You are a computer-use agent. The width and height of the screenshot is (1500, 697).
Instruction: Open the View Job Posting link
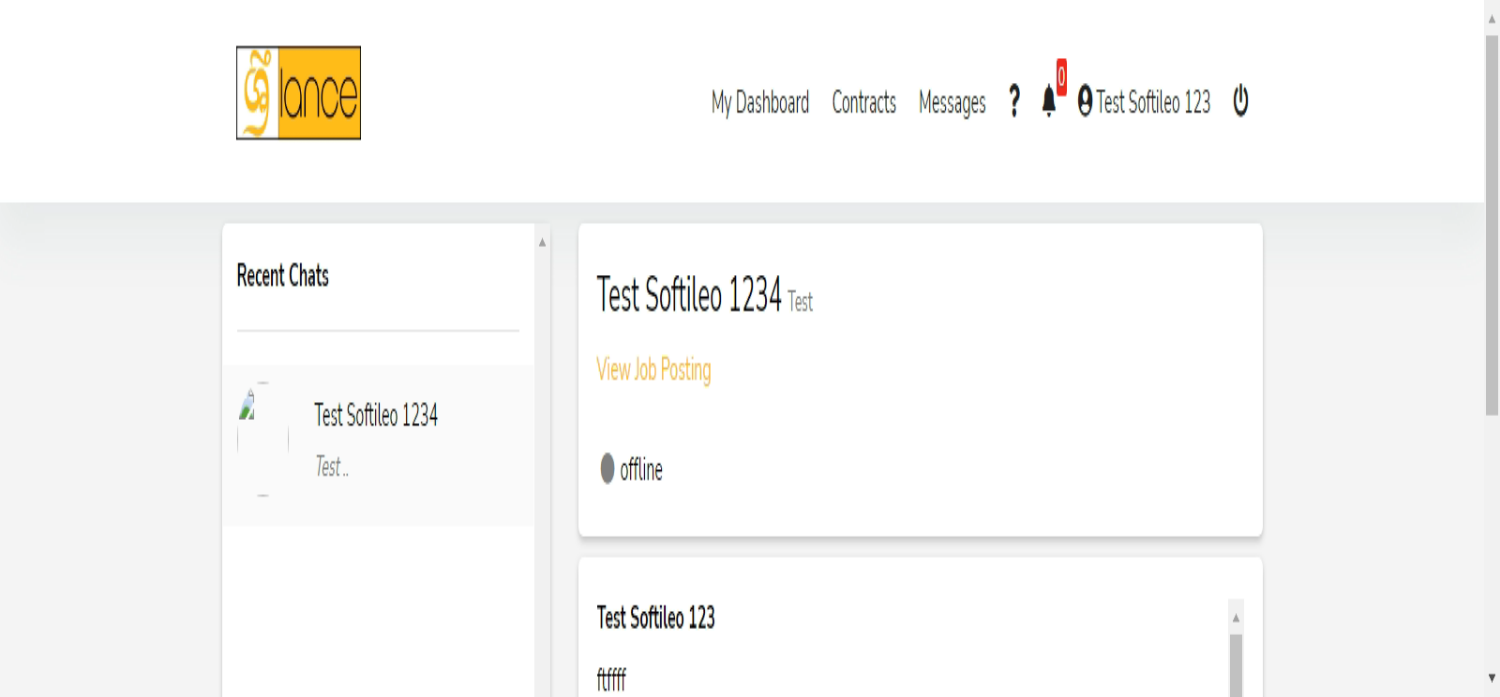point(654,370)
